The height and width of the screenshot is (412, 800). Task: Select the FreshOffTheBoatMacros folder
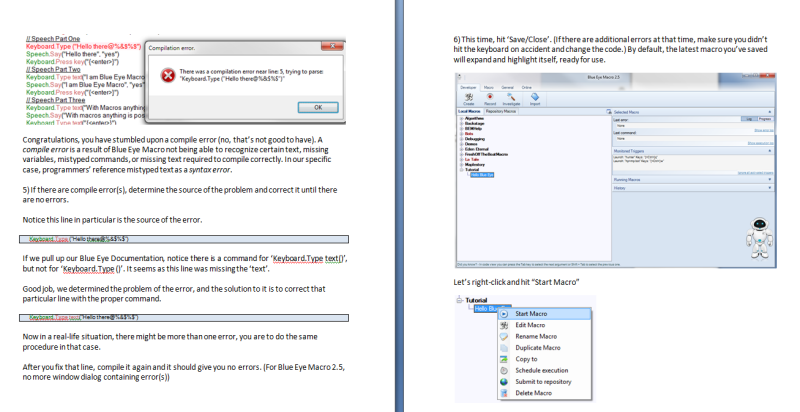(486, 154)
